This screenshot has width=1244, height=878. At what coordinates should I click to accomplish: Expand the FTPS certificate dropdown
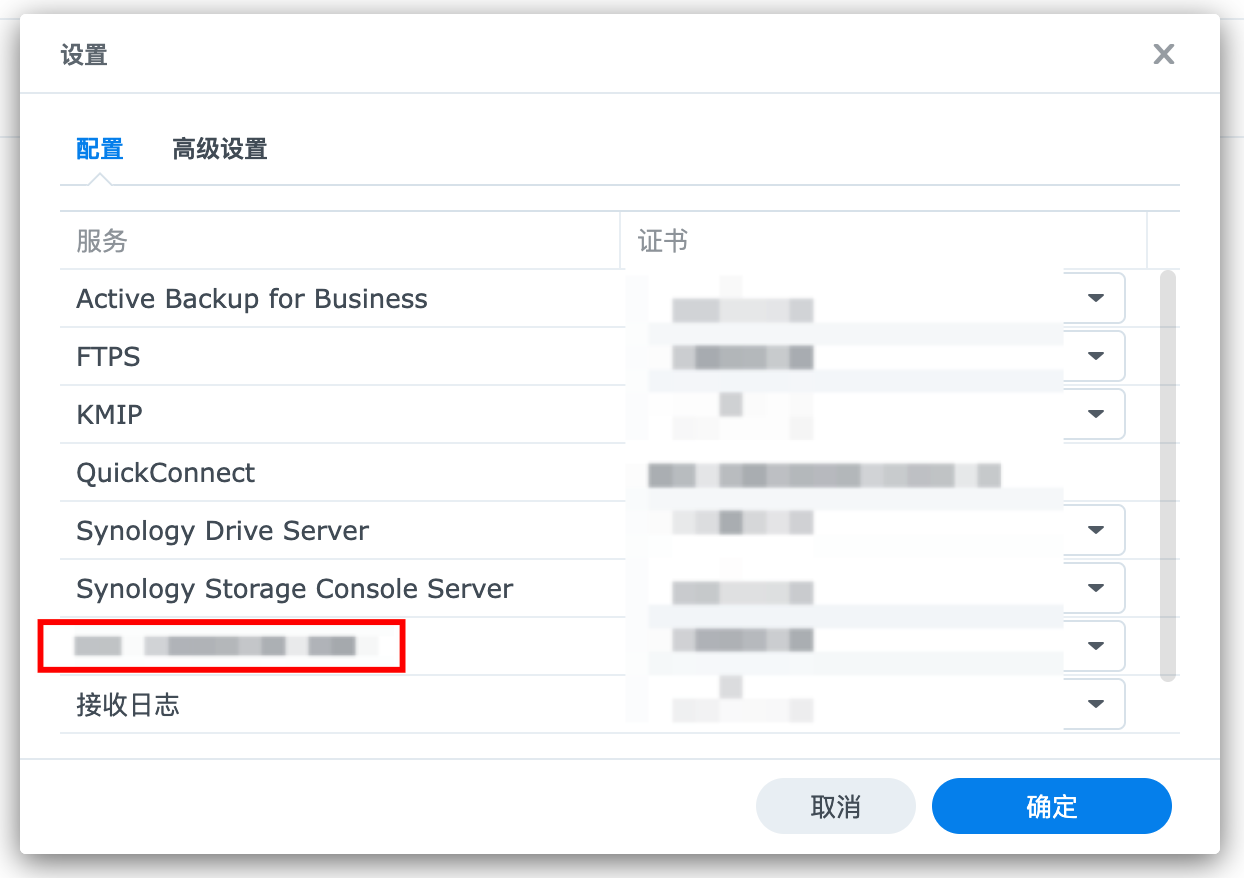(1095, 356)
